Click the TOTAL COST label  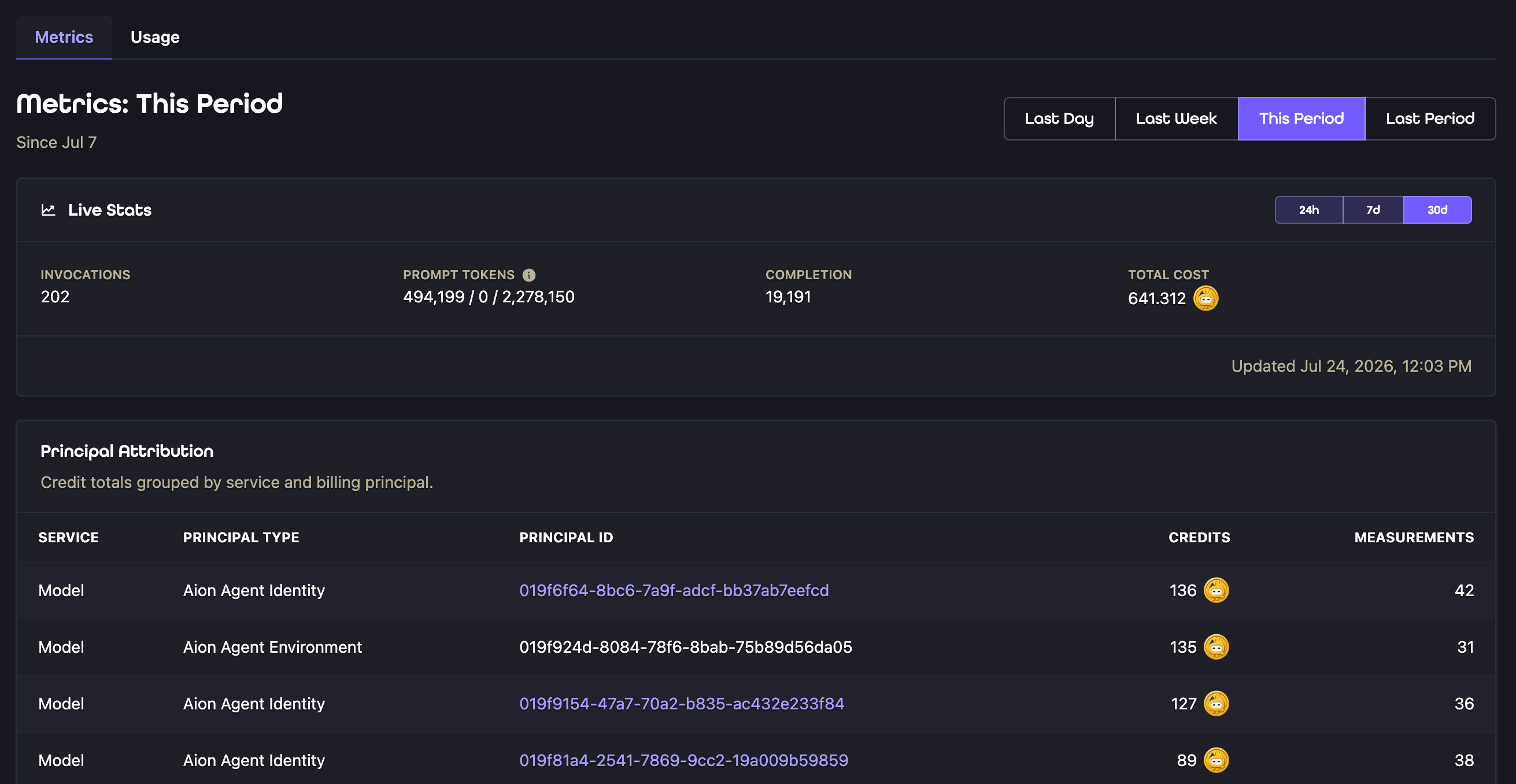point(1168,275)
